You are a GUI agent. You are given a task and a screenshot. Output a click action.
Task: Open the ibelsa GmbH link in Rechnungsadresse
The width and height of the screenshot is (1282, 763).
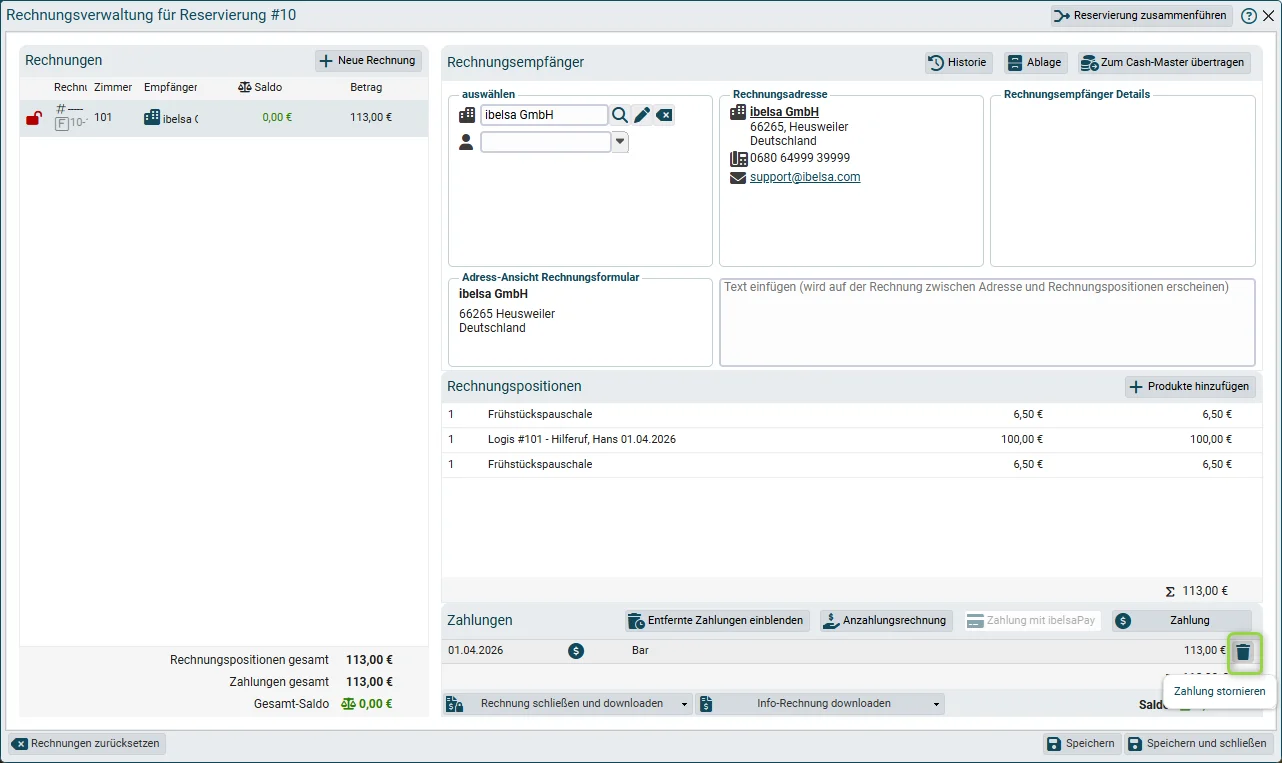tap(784, 112)
